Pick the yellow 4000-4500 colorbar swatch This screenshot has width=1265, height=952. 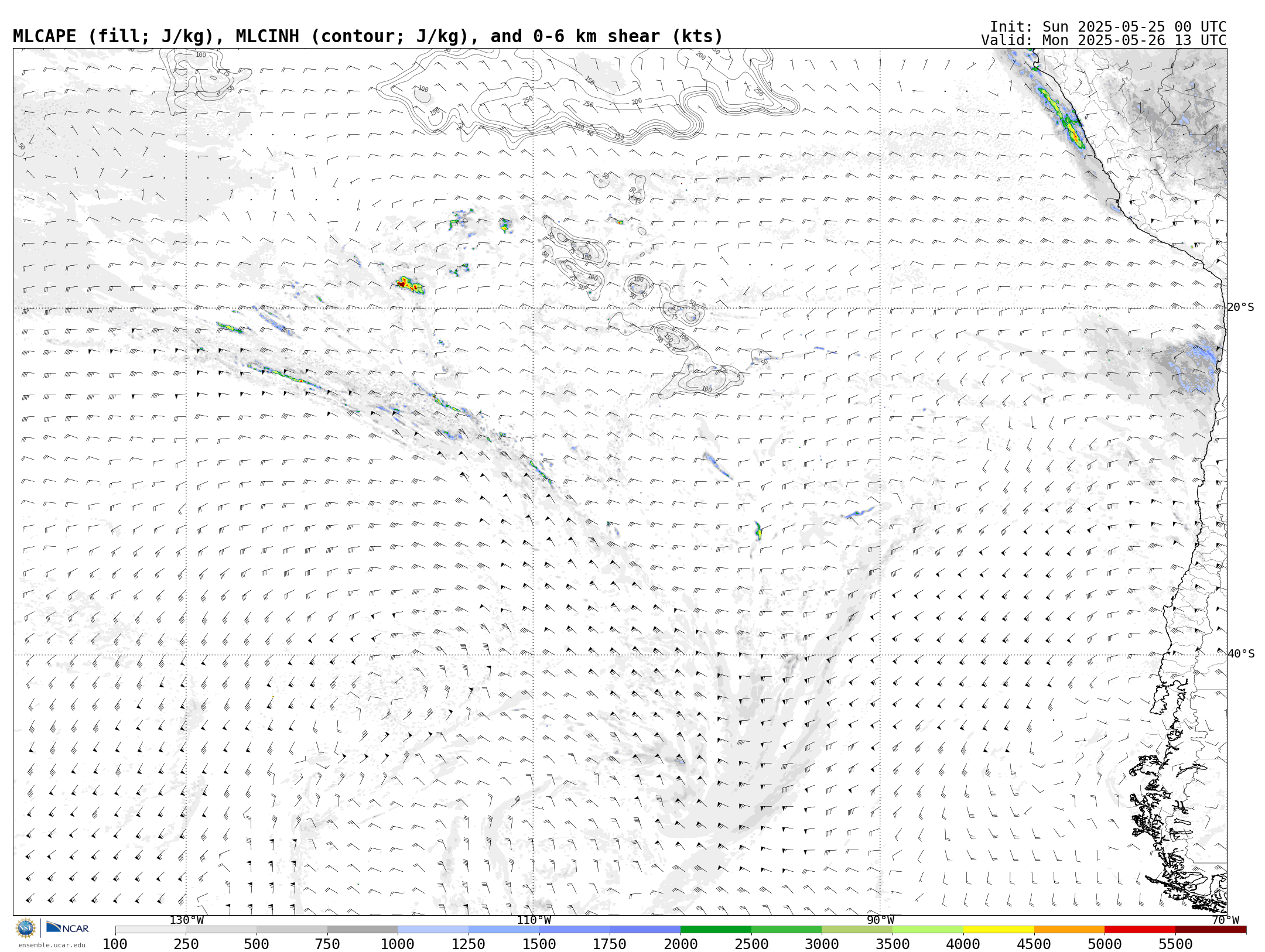click(x=999, y=930)
